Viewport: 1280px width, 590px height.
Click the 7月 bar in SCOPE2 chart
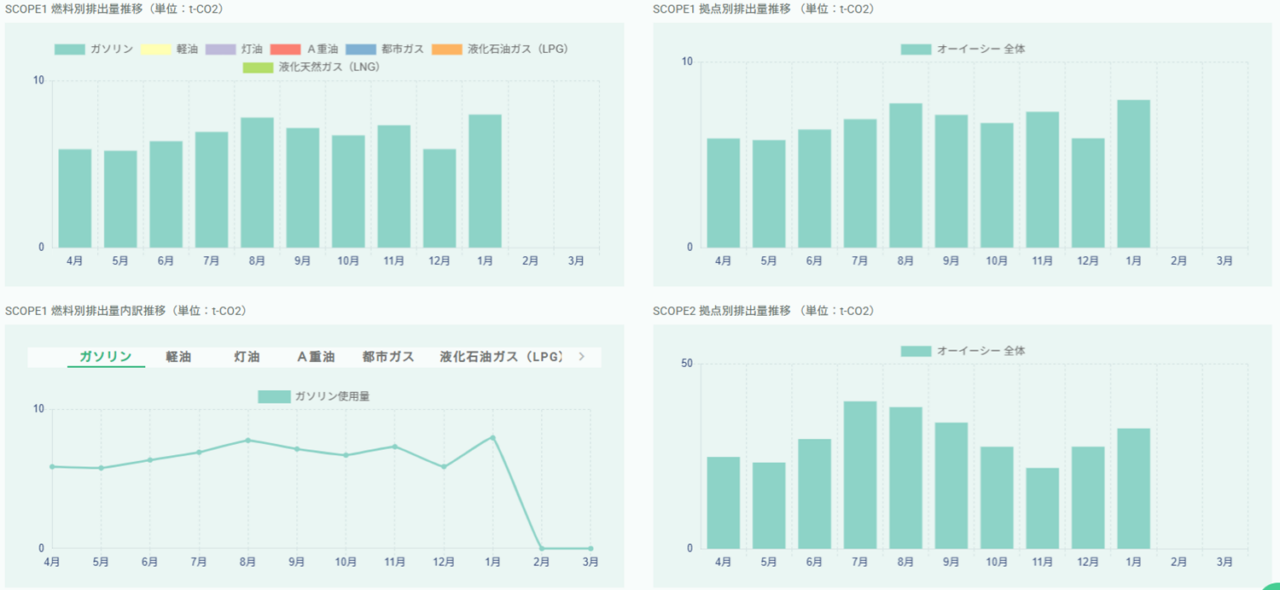click(x=860, y=475)
